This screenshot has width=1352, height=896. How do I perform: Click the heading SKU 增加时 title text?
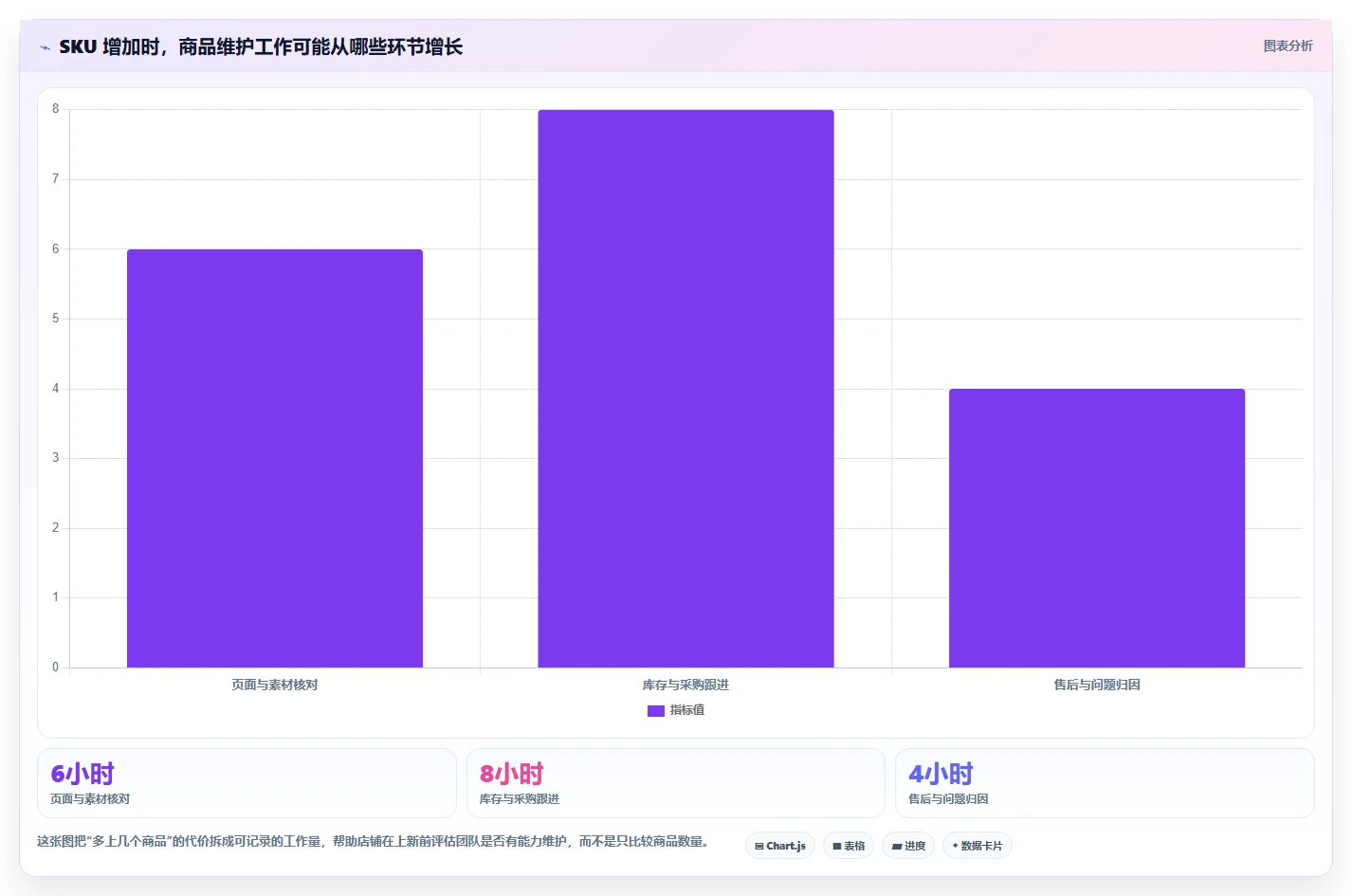point(261,46)
